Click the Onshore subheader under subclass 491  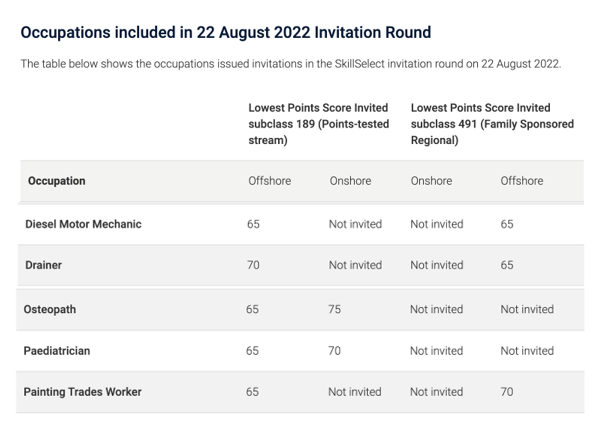(431, 181)
